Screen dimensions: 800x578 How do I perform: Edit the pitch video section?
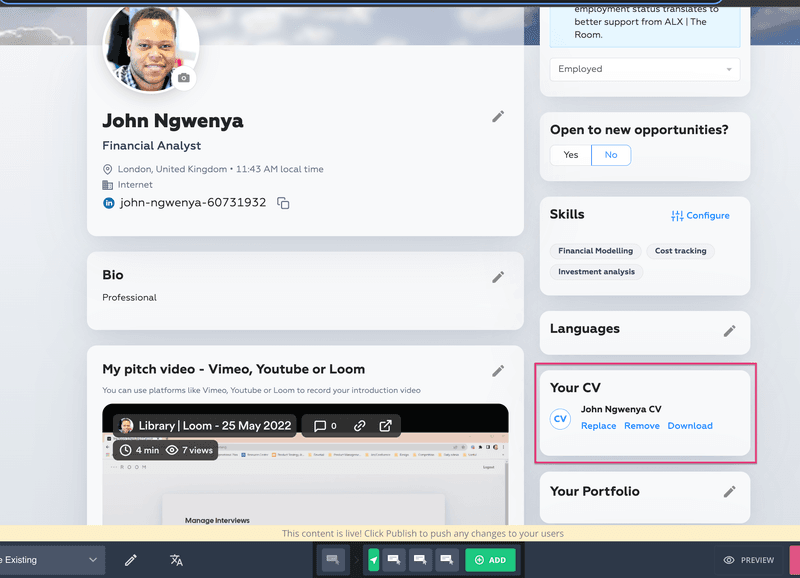(498, 371)
